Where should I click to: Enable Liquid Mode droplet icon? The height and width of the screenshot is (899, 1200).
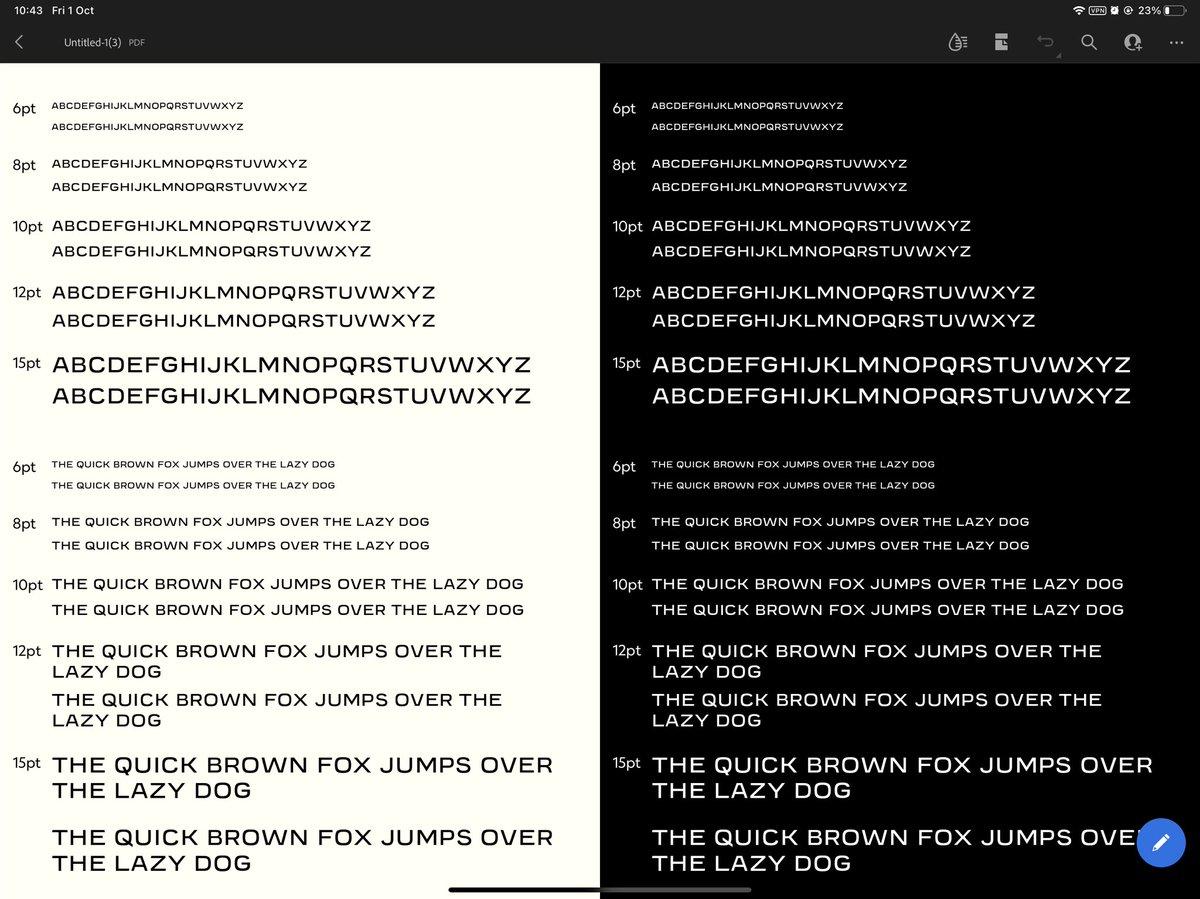point(957,42)
